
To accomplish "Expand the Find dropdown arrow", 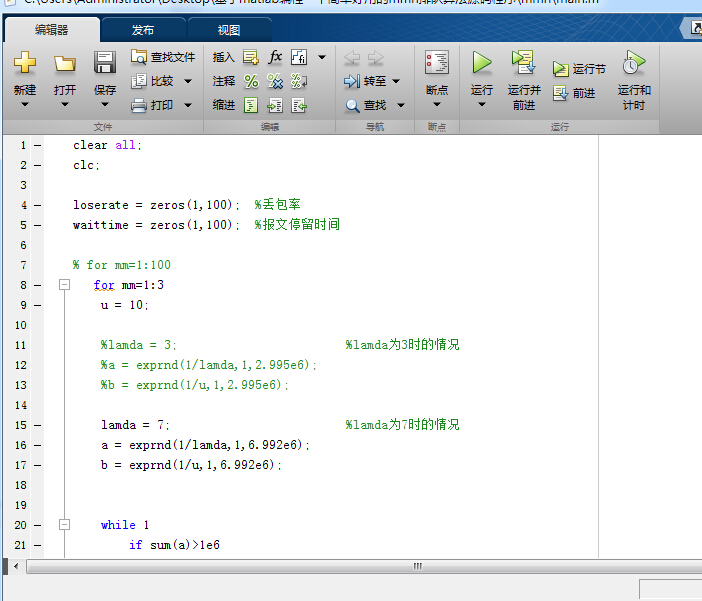I will point(401,105).
